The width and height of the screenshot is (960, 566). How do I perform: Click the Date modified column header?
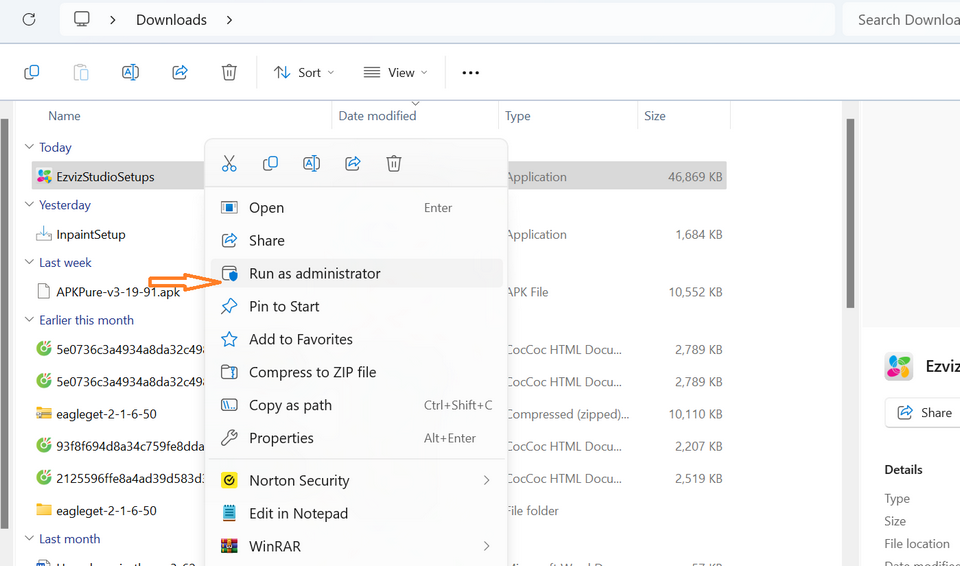coord(377,116)
